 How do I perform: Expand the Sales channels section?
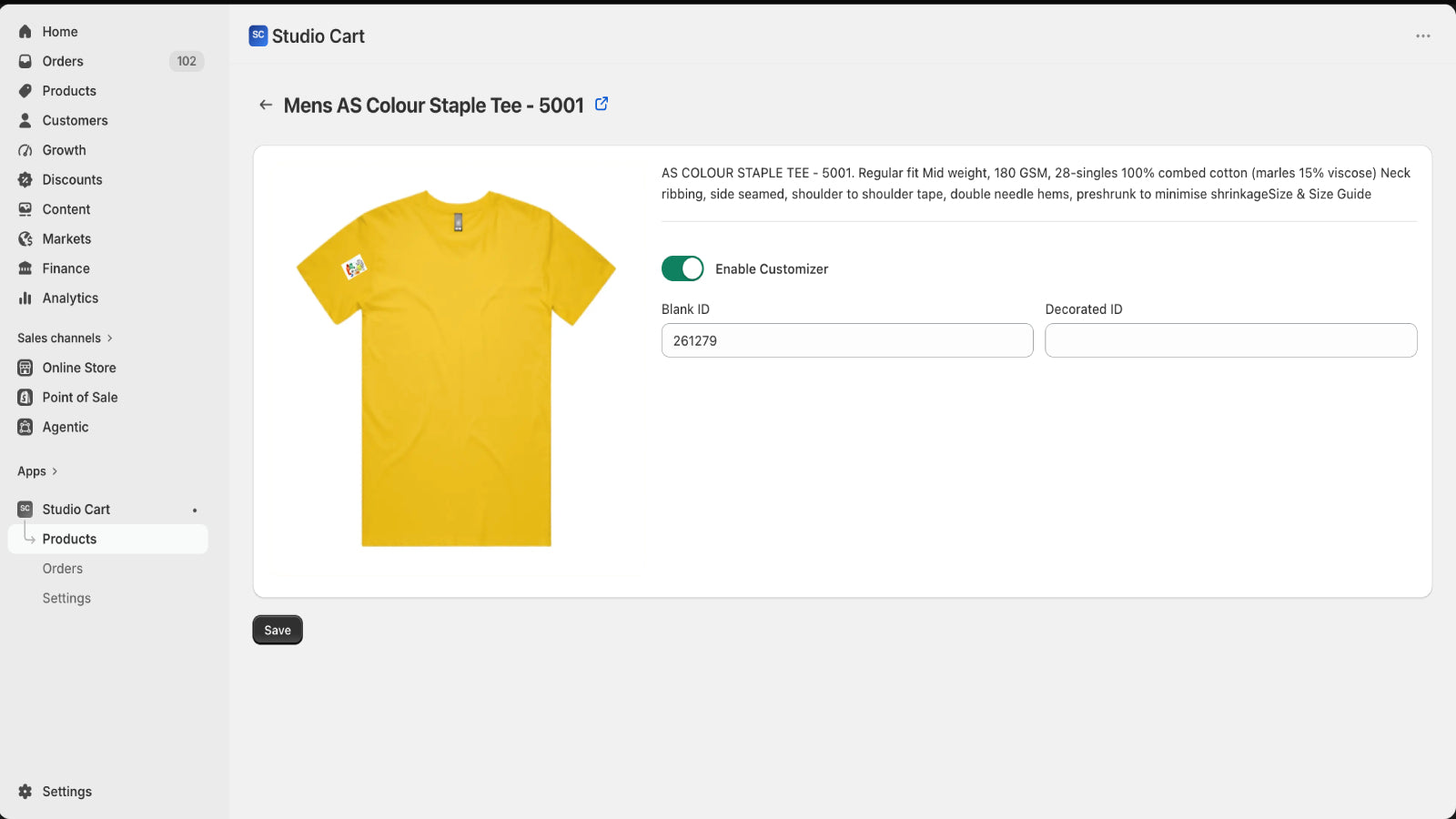click(65, 338)
